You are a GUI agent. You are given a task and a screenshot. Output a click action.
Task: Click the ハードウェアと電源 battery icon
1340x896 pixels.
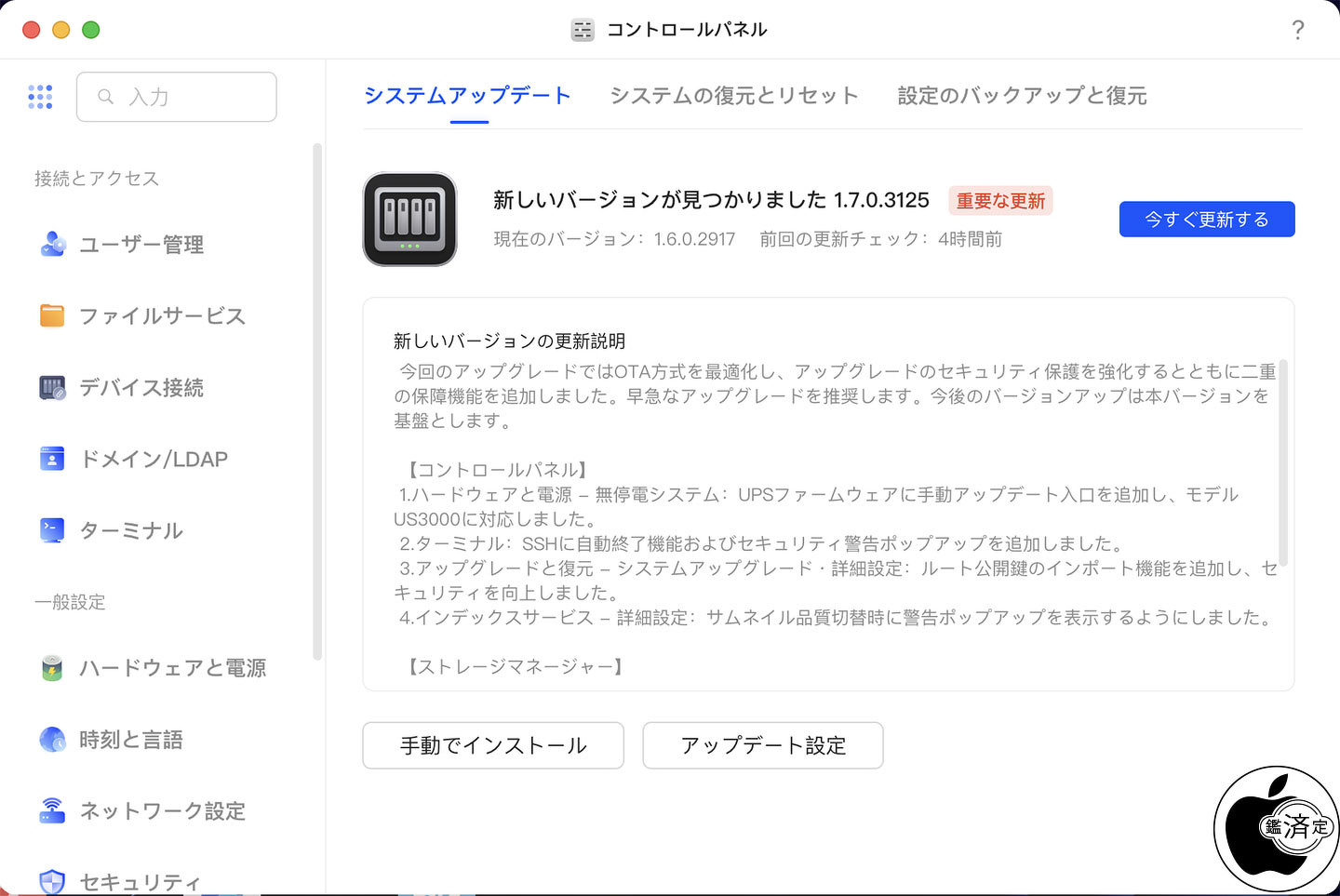coord(53,668)
